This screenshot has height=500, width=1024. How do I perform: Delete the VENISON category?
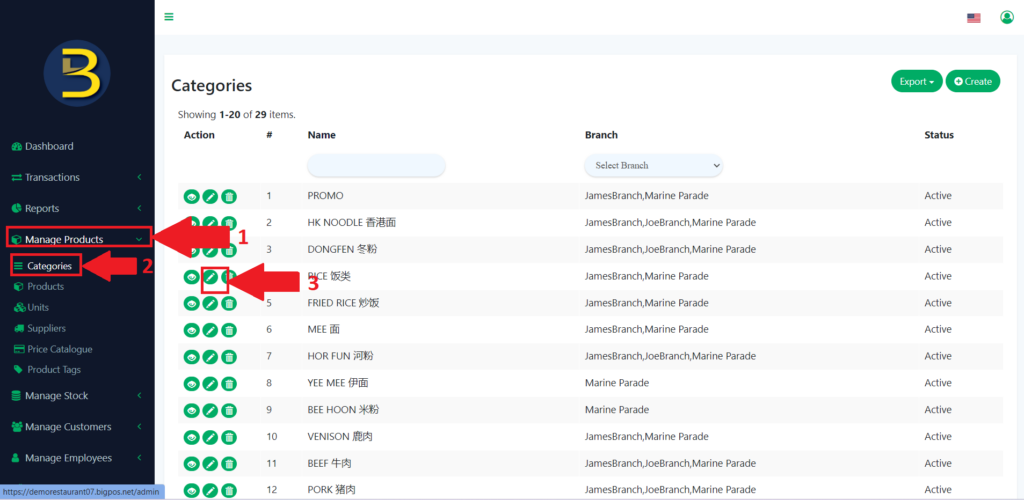point(229,437)
